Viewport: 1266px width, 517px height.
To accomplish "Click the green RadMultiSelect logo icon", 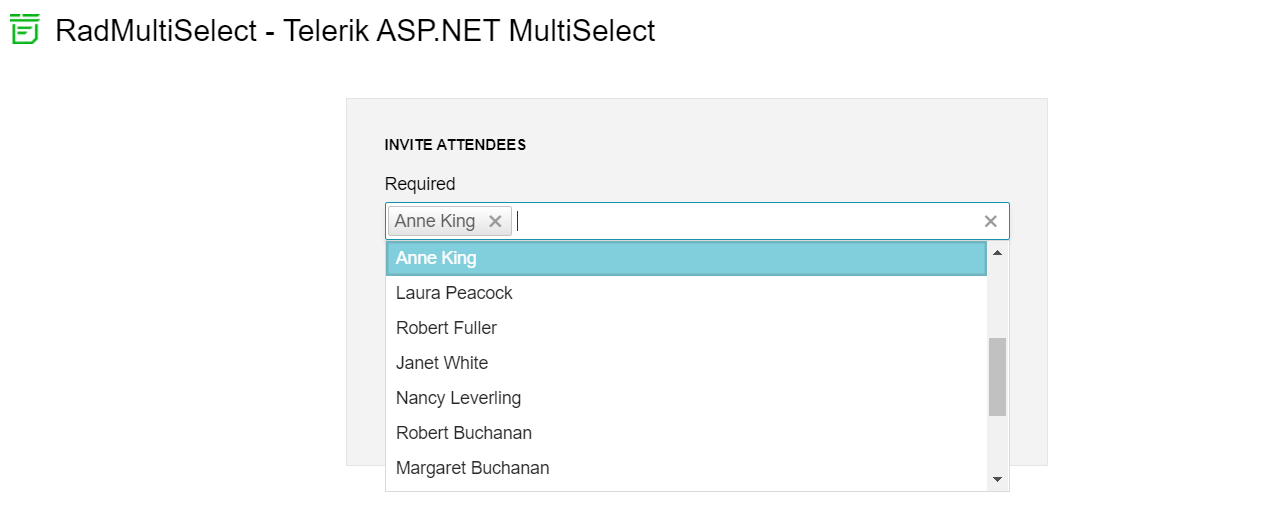I will (24, 30).
